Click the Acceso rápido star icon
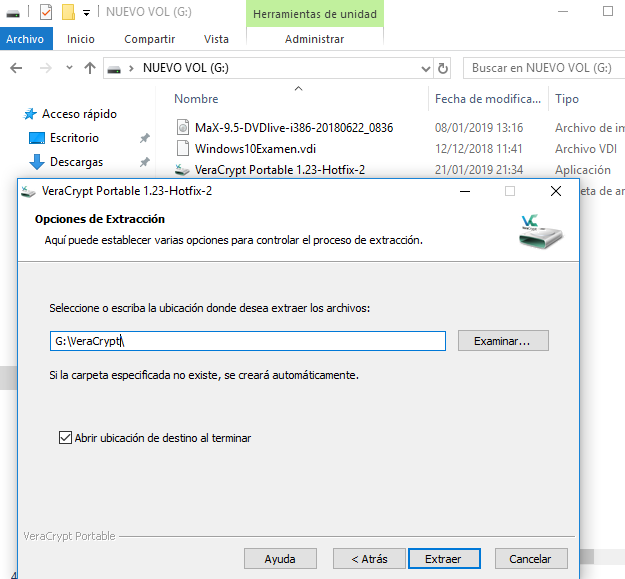Viewport: 625px width, 579px height. pos(30,114)
